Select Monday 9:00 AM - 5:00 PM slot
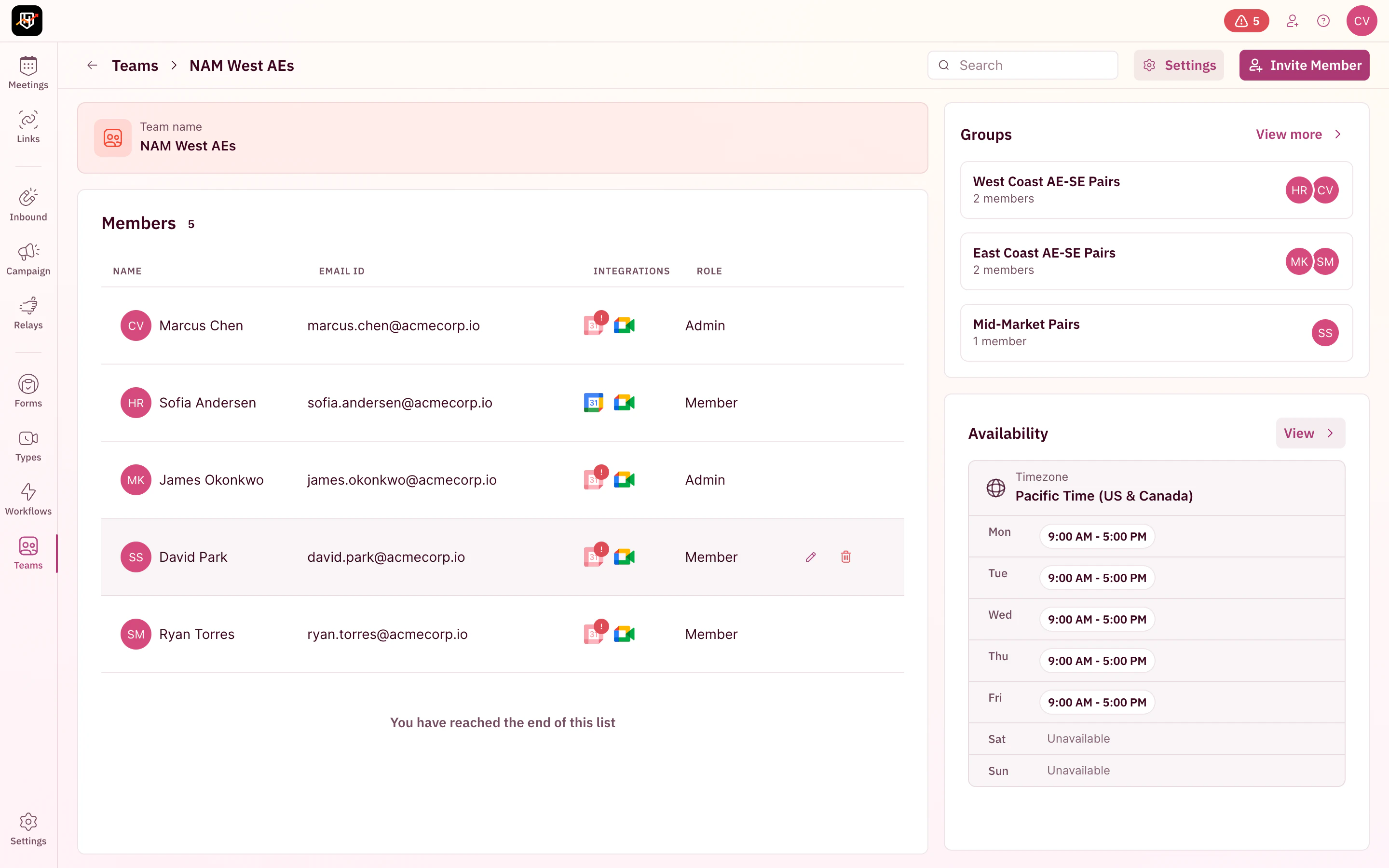 (x=1096, y=536)
